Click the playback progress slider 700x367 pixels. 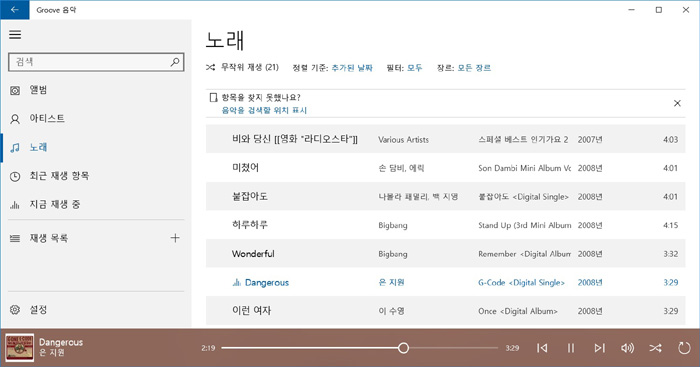[360, 348]
